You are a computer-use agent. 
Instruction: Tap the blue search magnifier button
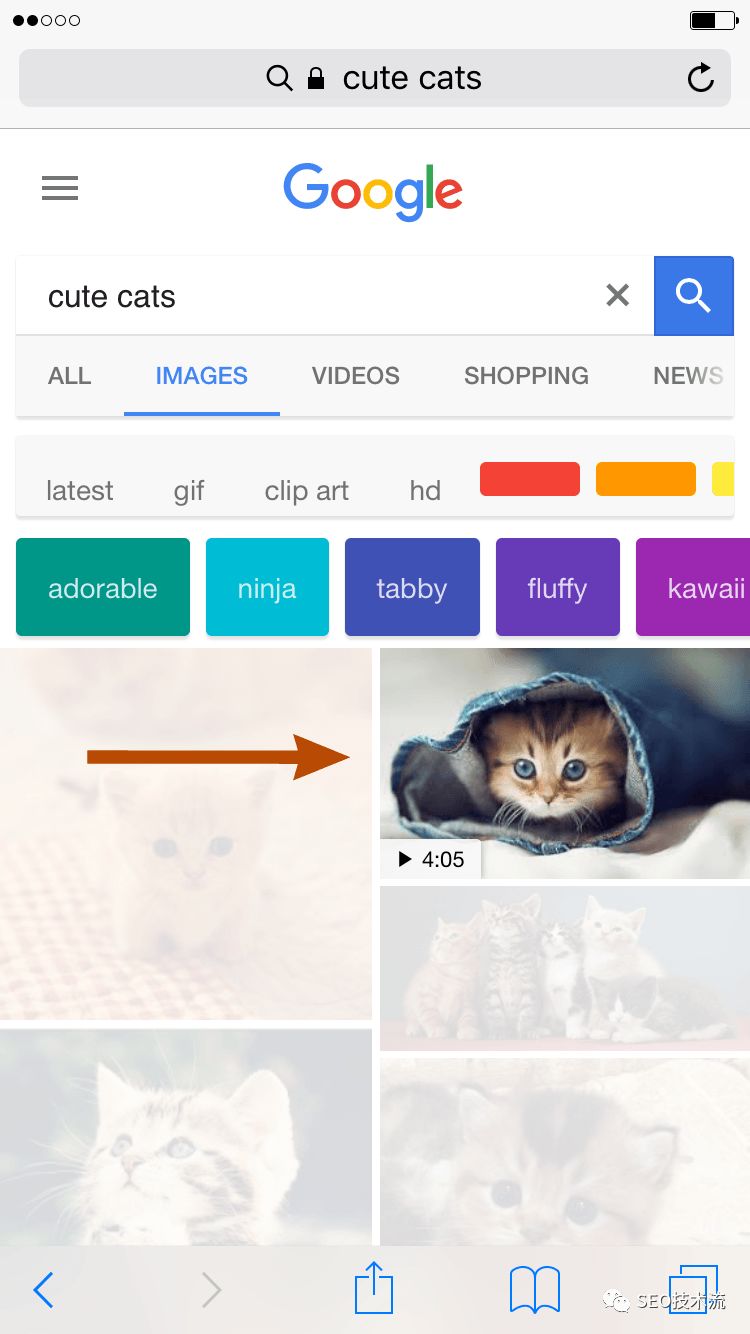(x=693, y=295)
